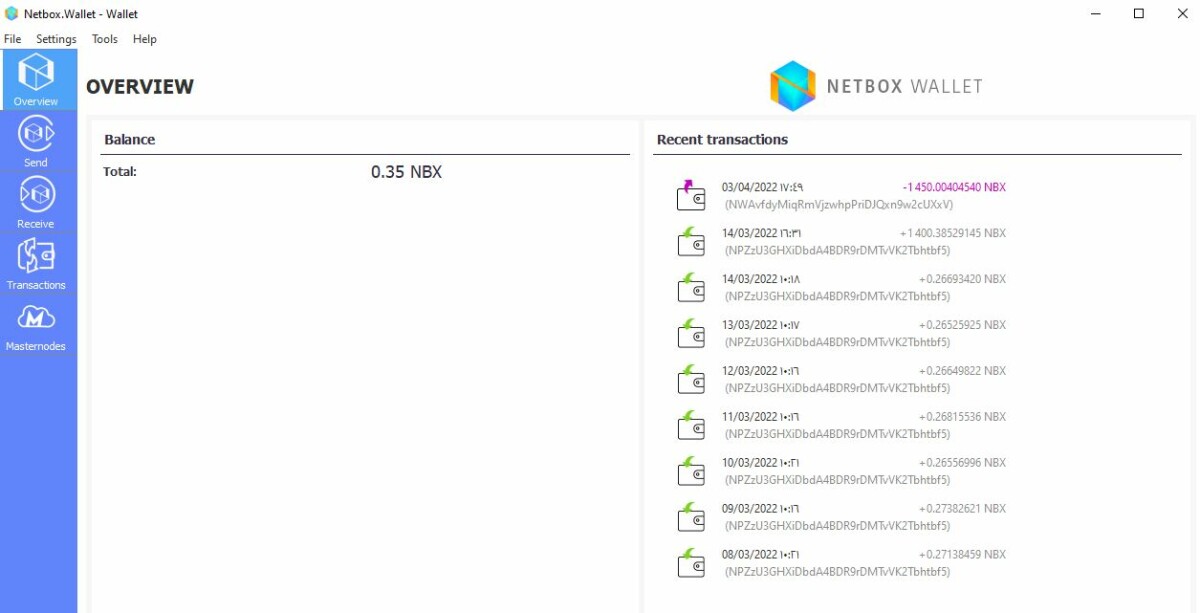Select received icon for 13/03/2022 transaction

[691, 333]
